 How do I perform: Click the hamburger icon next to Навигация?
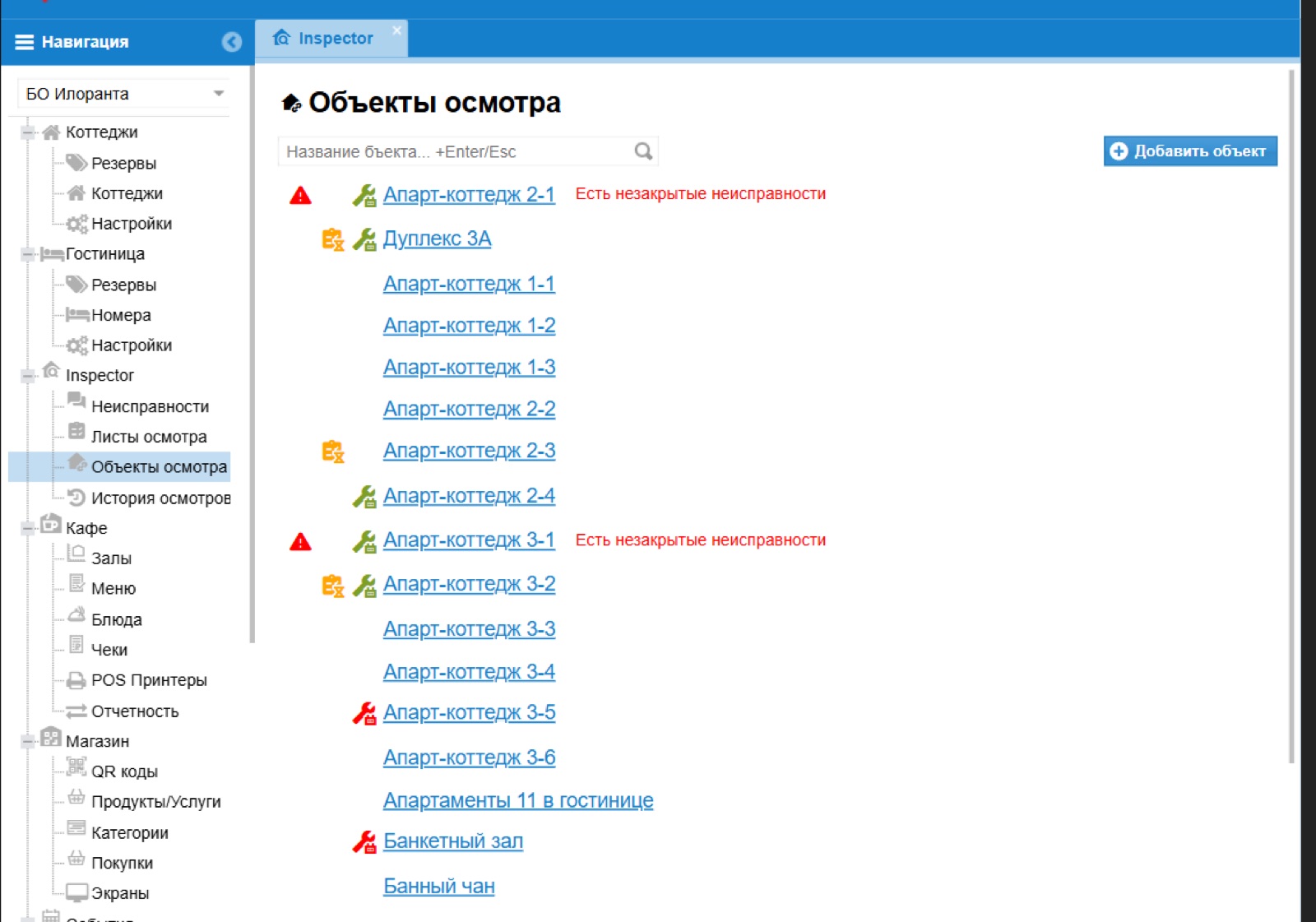pos(25,42)
